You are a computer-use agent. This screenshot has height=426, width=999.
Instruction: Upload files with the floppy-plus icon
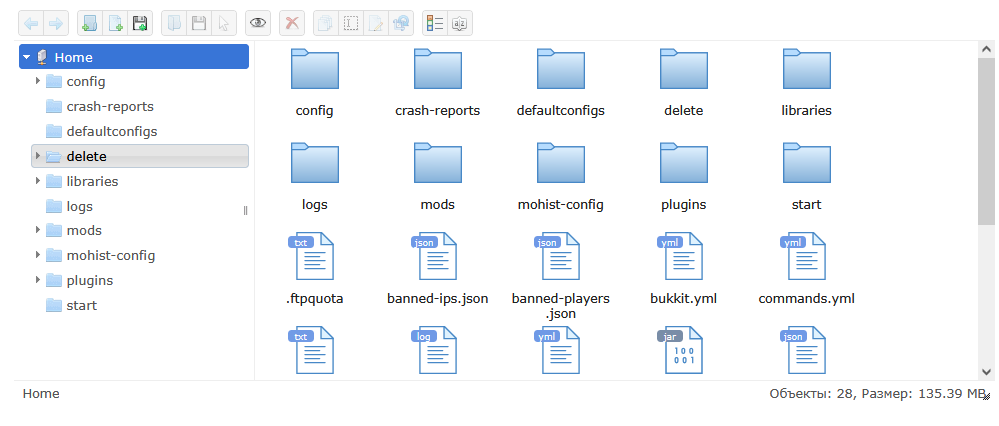coord(140,24)
